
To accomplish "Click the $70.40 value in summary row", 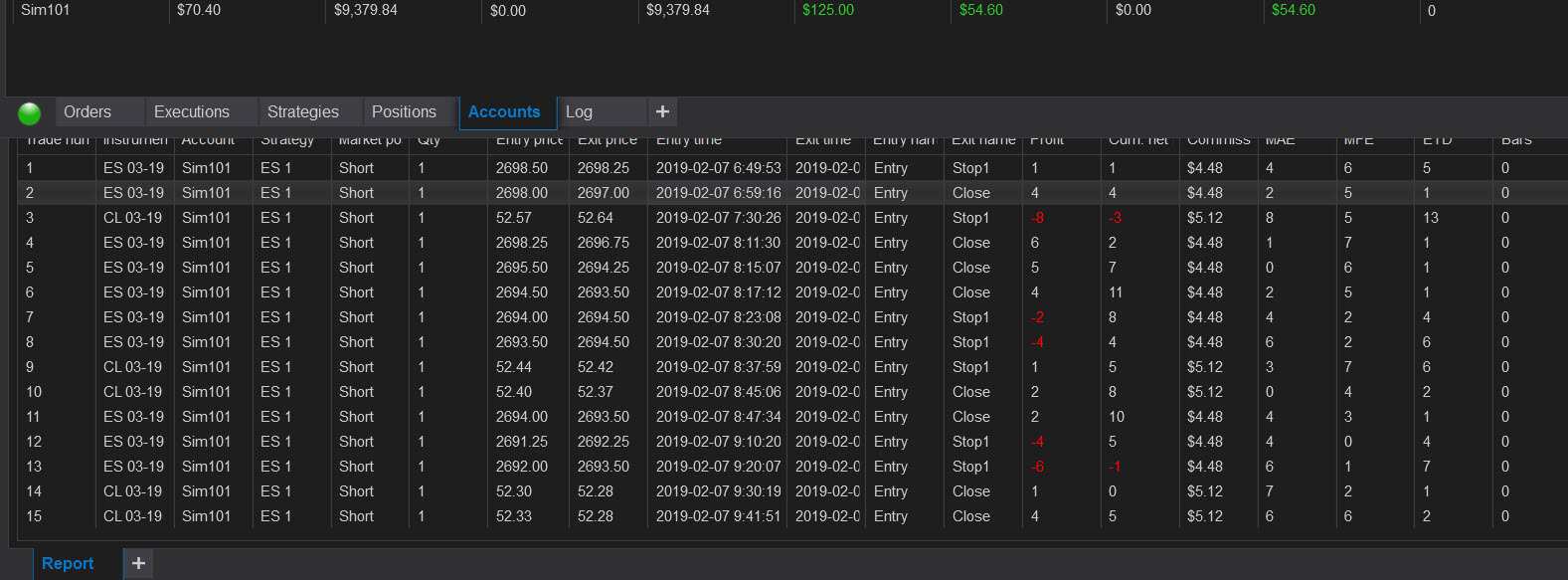I will click(199, 10).
